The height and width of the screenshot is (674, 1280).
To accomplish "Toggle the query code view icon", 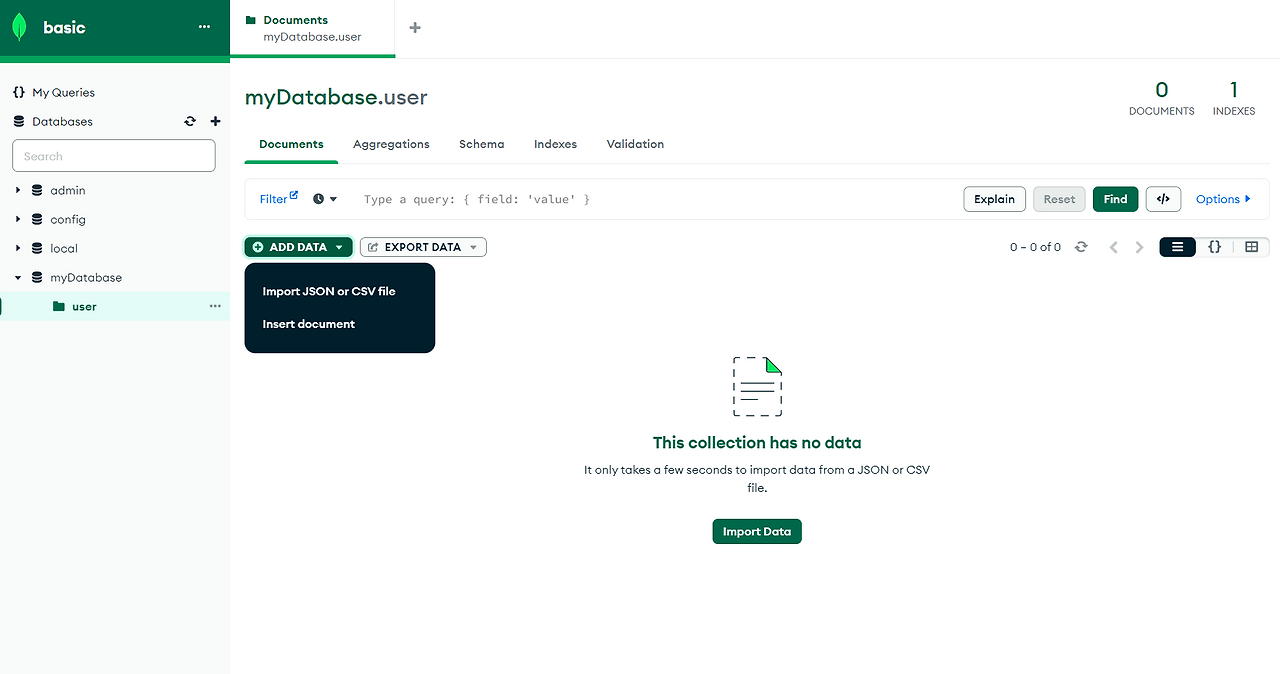I will coord(1163,198).
